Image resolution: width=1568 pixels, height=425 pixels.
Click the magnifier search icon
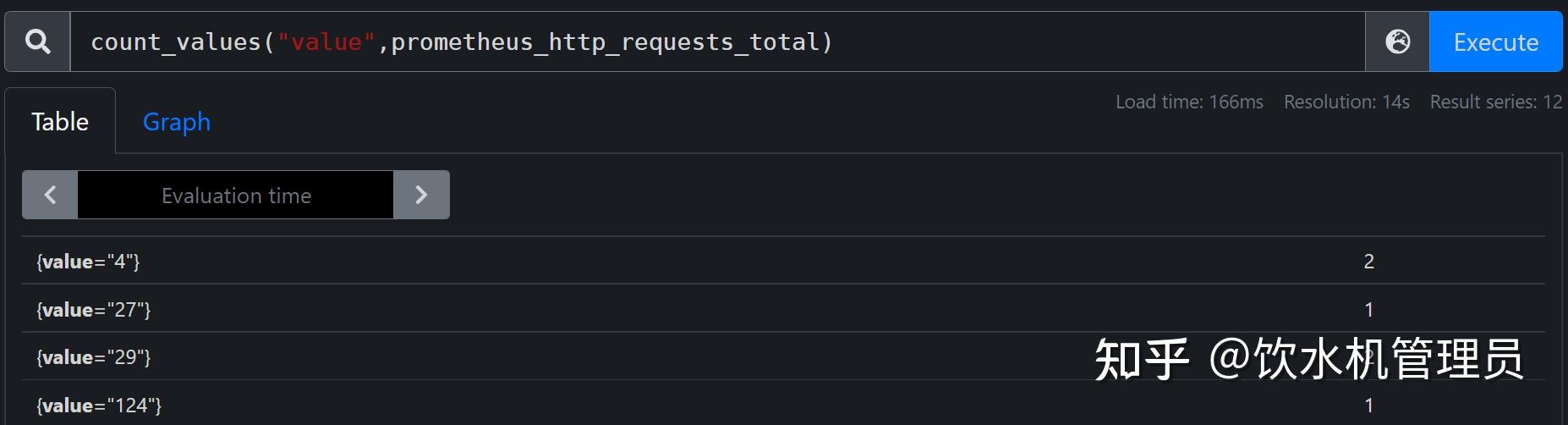(x=37, y=41)
